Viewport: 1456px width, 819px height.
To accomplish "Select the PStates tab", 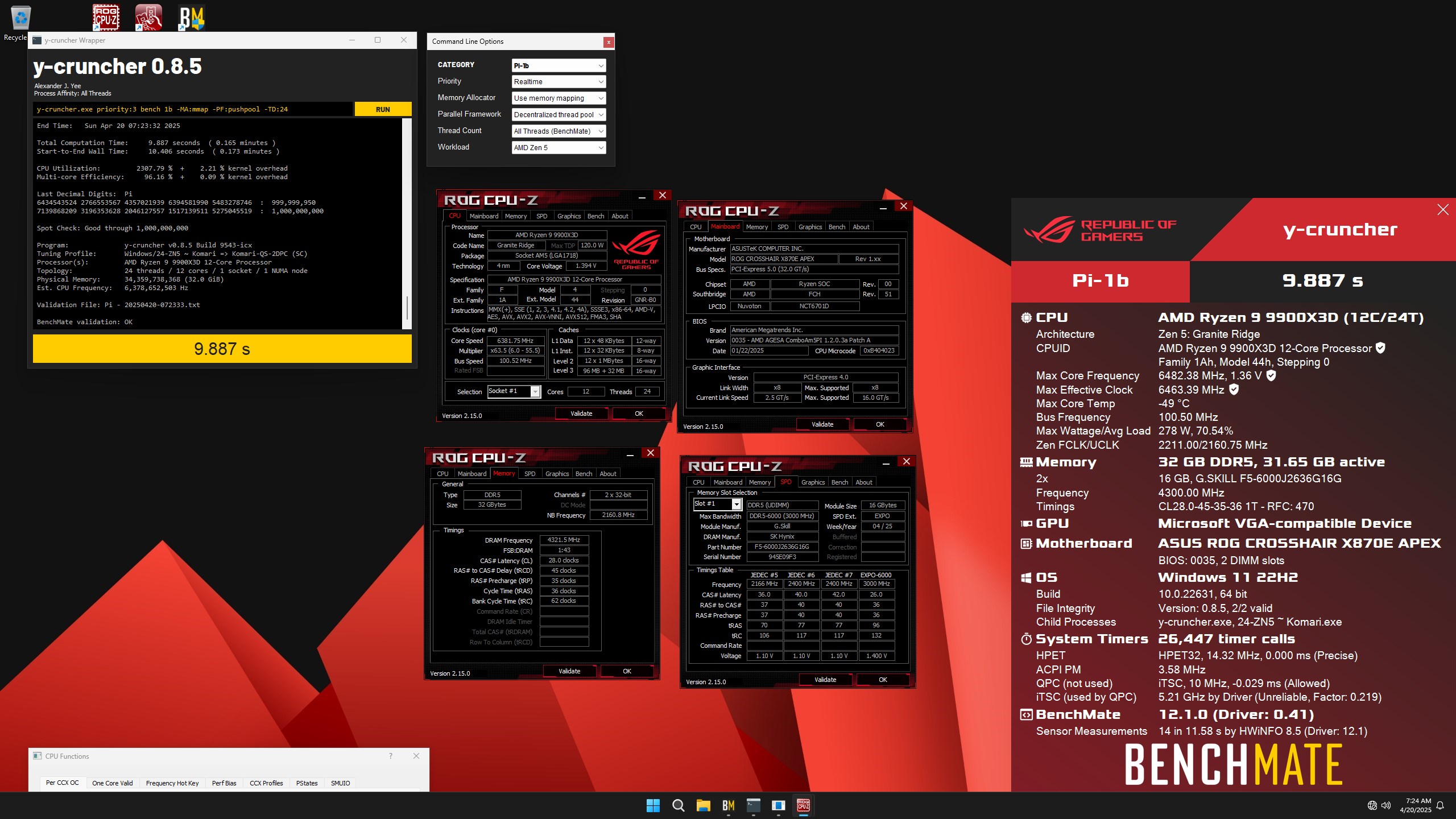I will [307, 783].
